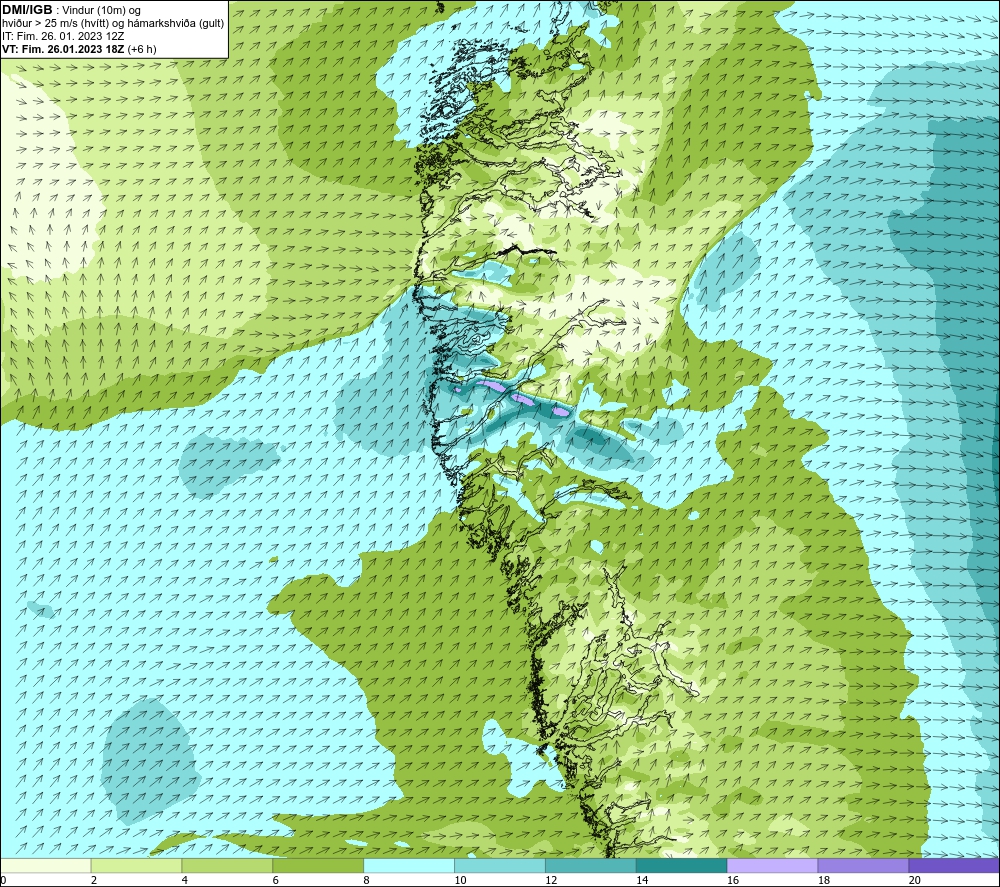Click the scale label '0'
The image size is (1000, 887).
3,880
